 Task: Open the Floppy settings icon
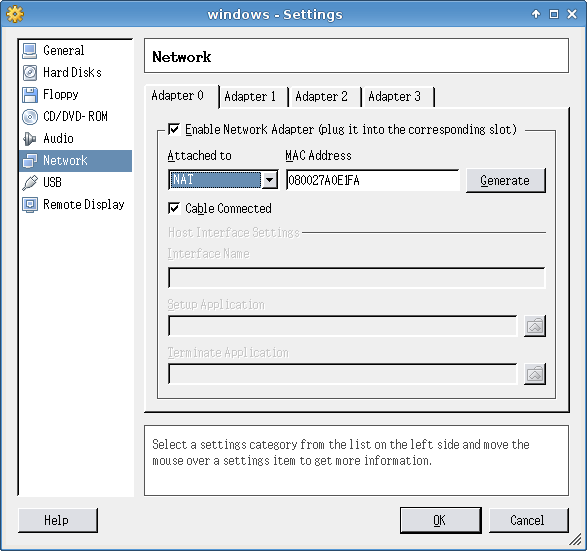point(30,95)
